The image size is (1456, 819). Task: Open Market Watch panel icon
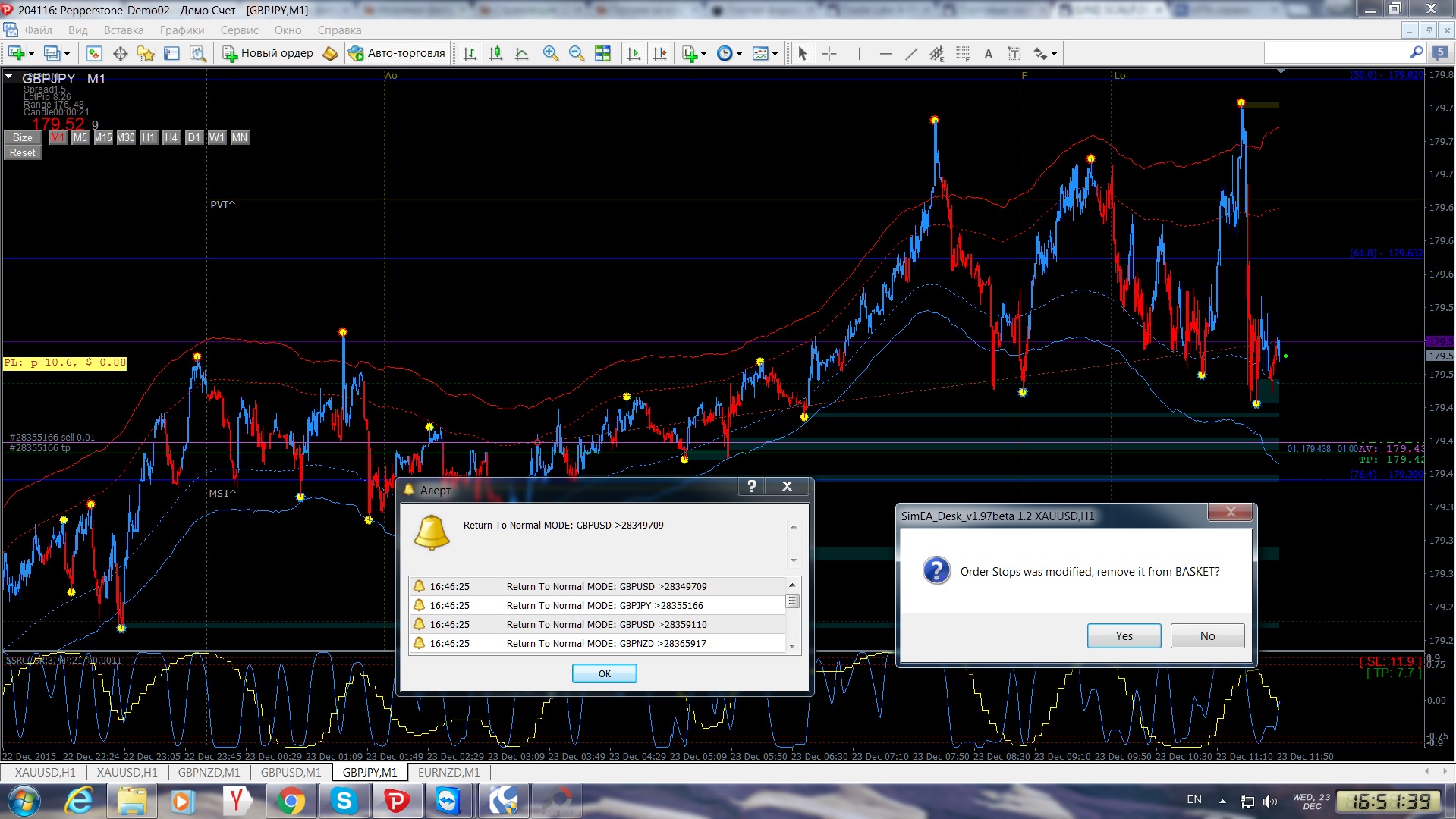(x=94, y=53)
